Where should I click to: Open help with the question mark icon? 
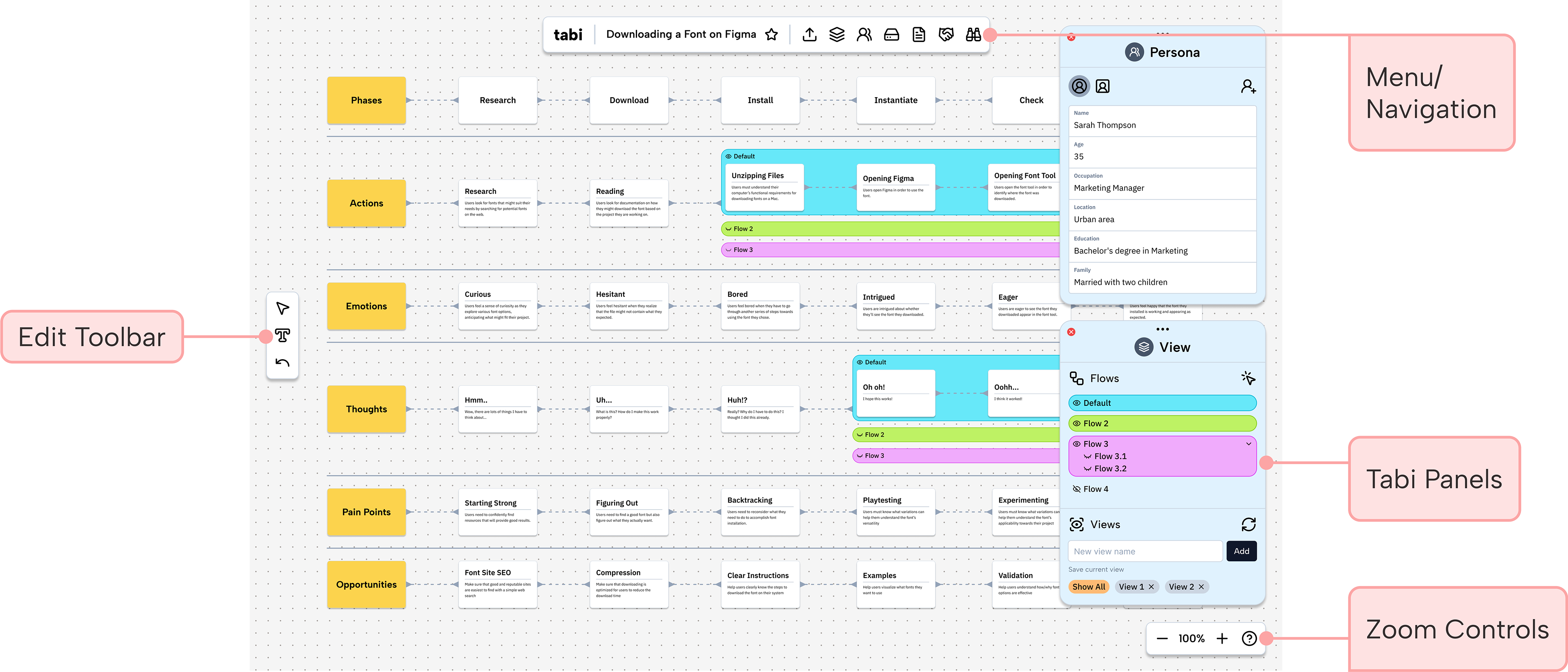pyautogui.click(x=1249, y=639)
